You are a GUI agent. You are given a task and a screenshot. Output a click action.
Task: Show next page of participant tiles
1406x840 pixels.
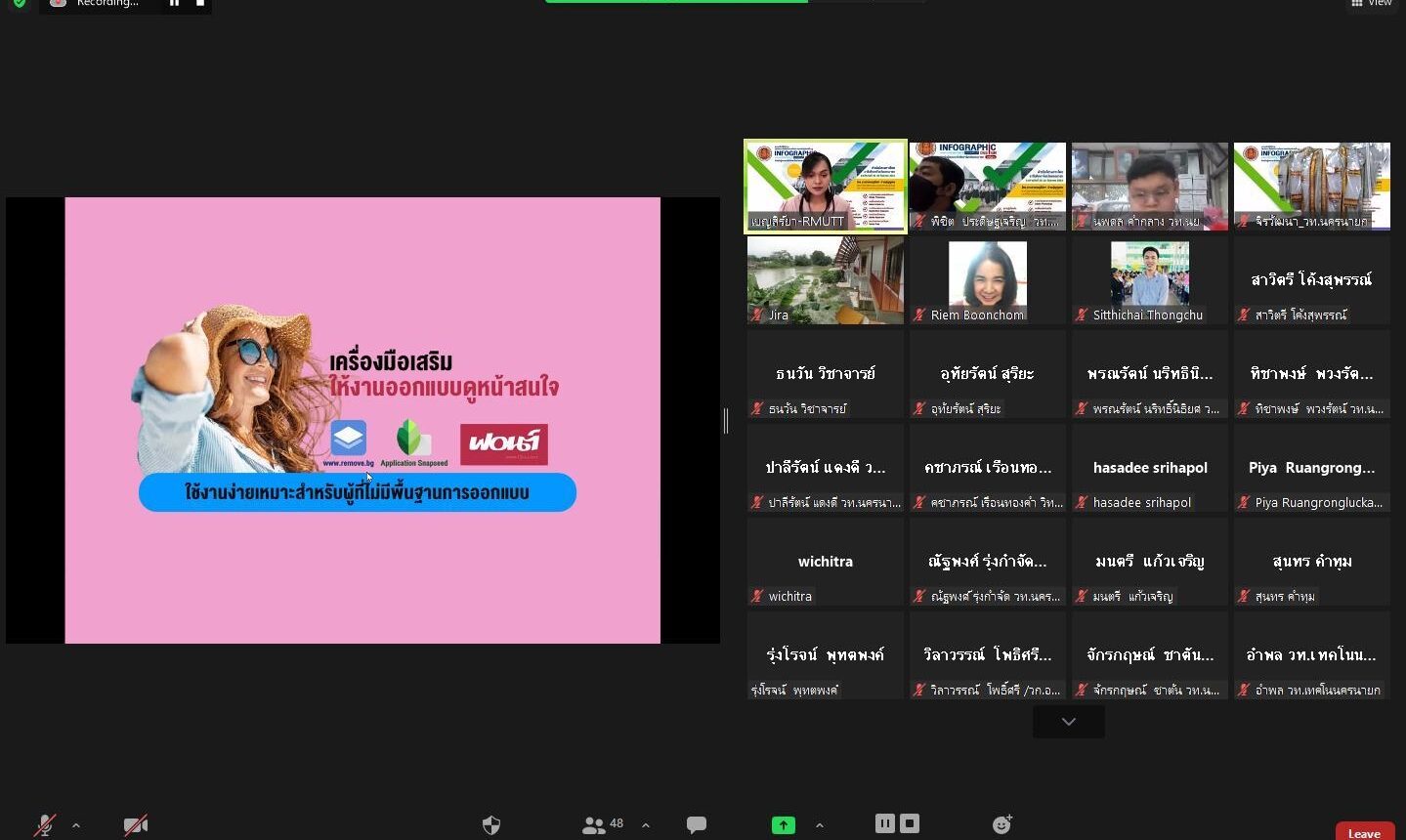pos(1069,722)
